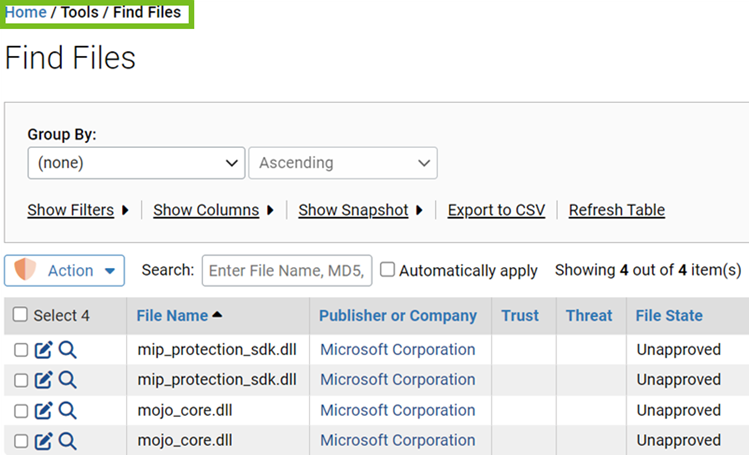Click edit icon for first mip_protection_sdk.dll row
749x455 pixels.
[44, 350]
